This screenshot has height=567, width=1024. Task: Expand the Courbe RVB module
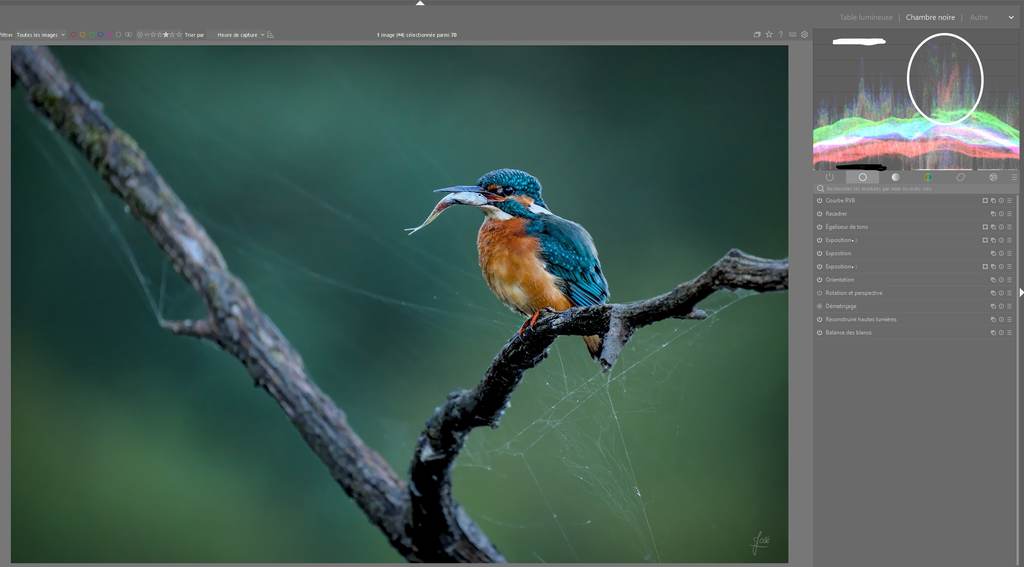(840, 201)
